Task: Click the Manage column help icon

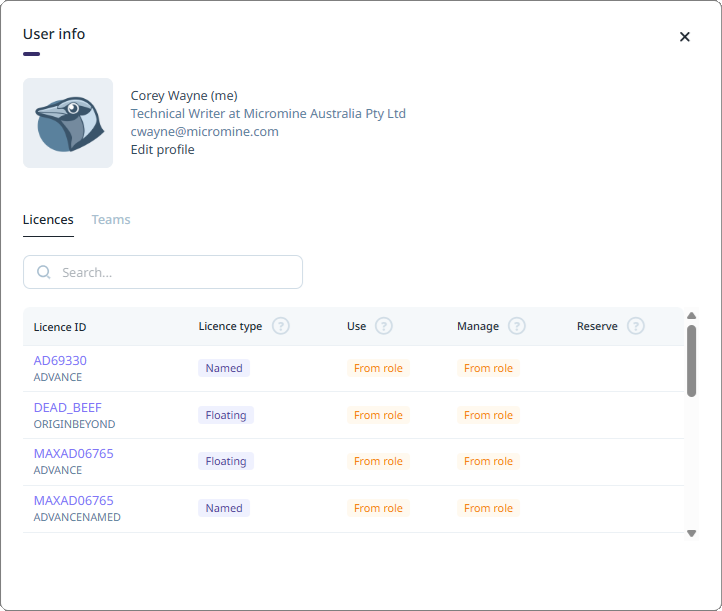Action: pyautogui.click(x=517, y=326)
